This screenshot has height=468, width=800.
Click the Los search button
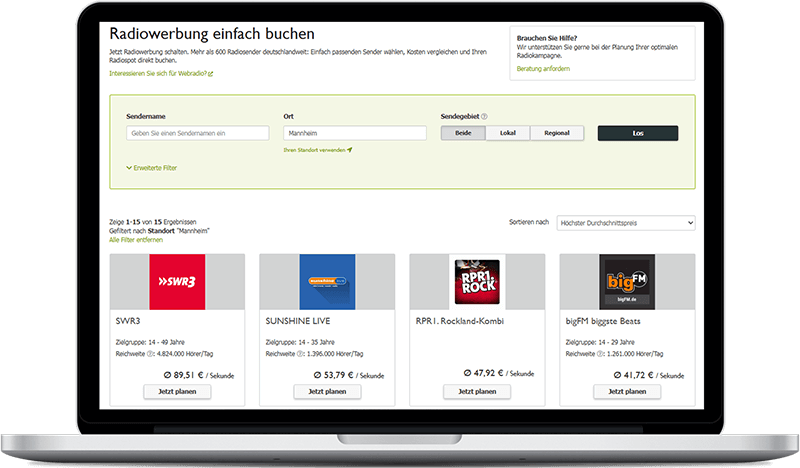638,133
